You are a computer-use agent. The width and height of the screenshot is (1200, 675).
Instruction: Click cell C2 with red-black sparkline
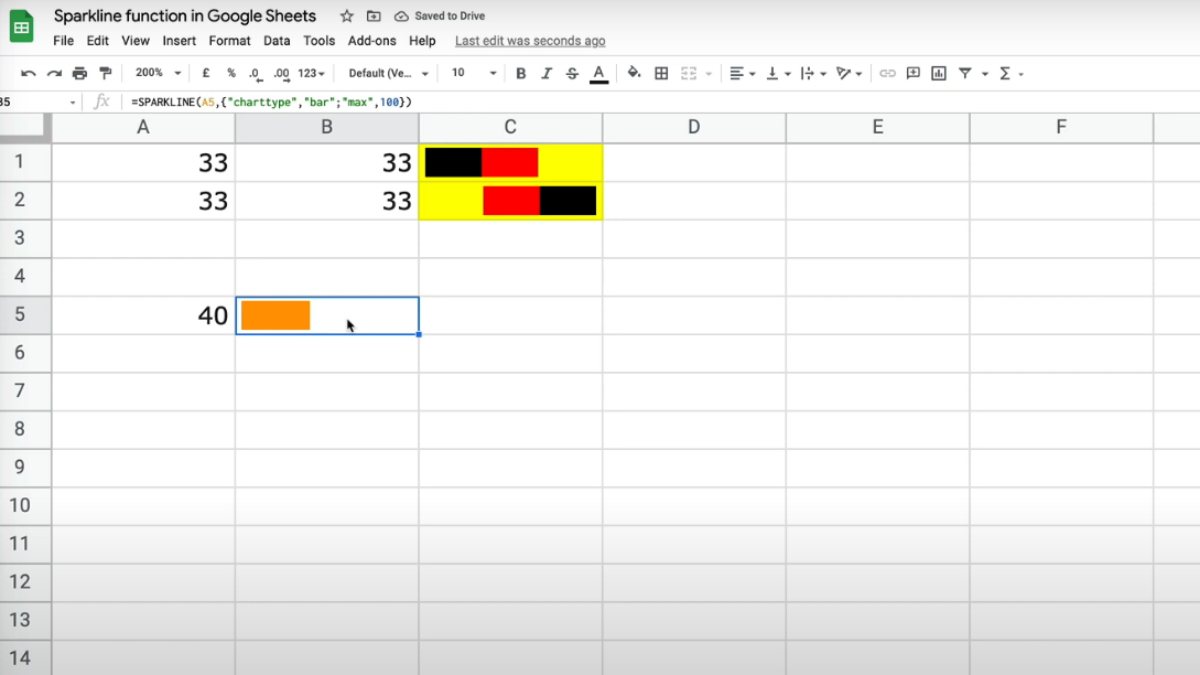pos(511,200)
